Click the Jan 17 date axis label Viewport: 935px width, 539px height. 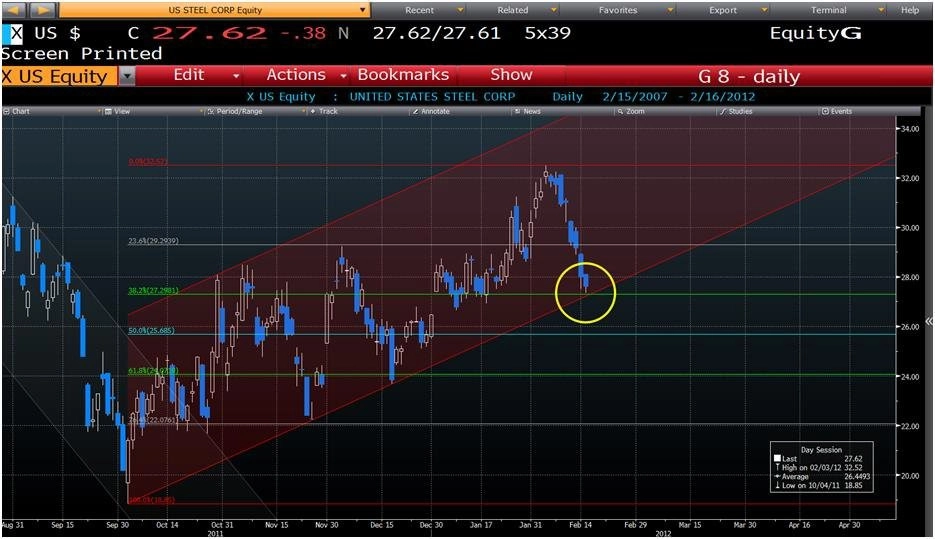(481, 525)
